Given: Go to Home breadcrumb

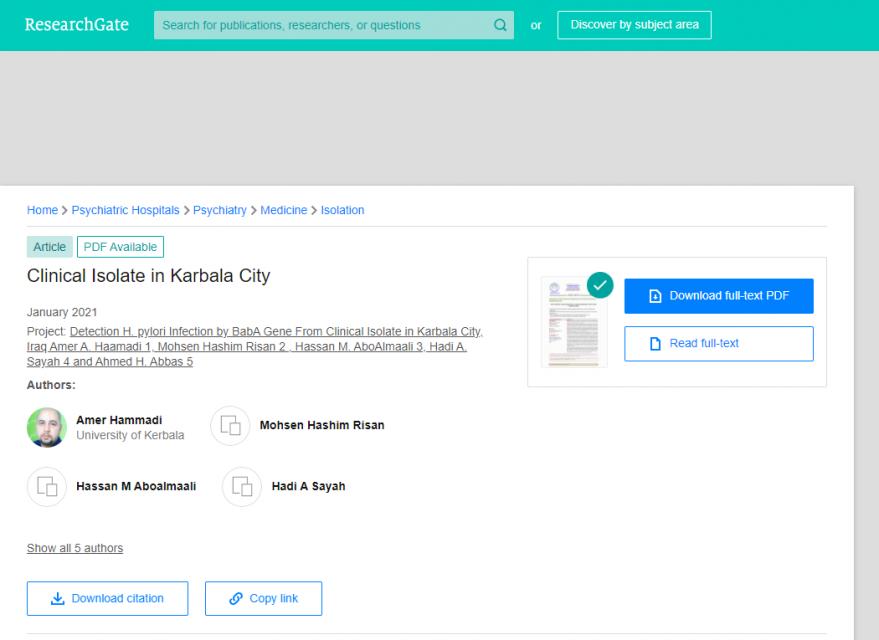Looking at the screenshot, I should [x=43, y=210].
